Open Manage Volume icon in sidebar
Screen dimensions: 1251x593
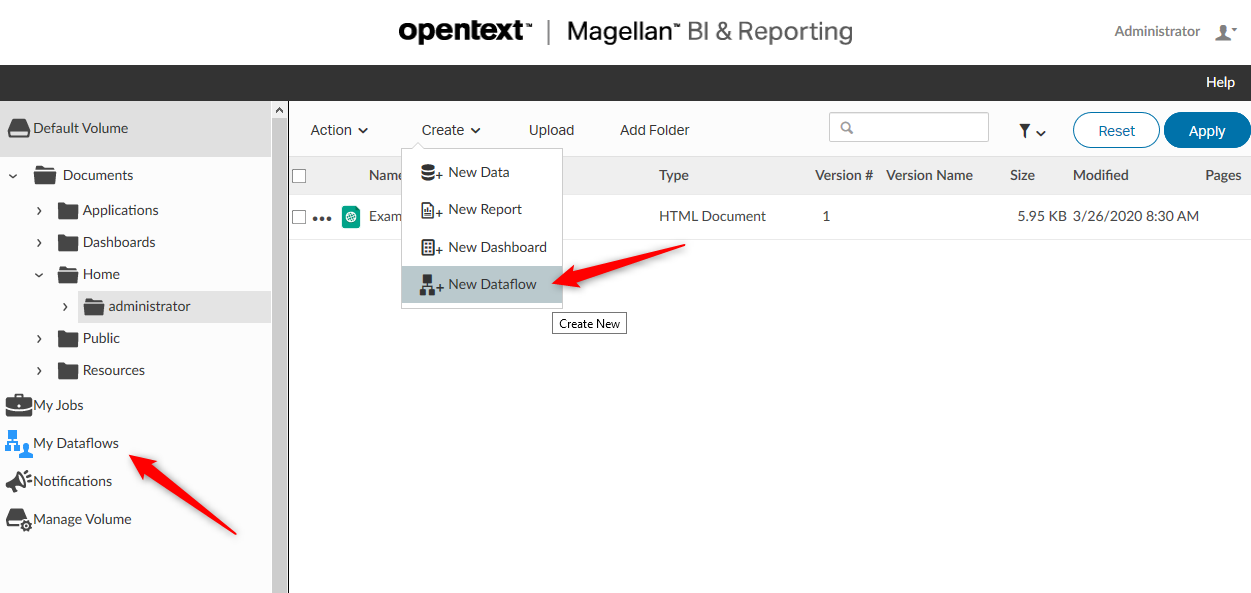point(19,519)
